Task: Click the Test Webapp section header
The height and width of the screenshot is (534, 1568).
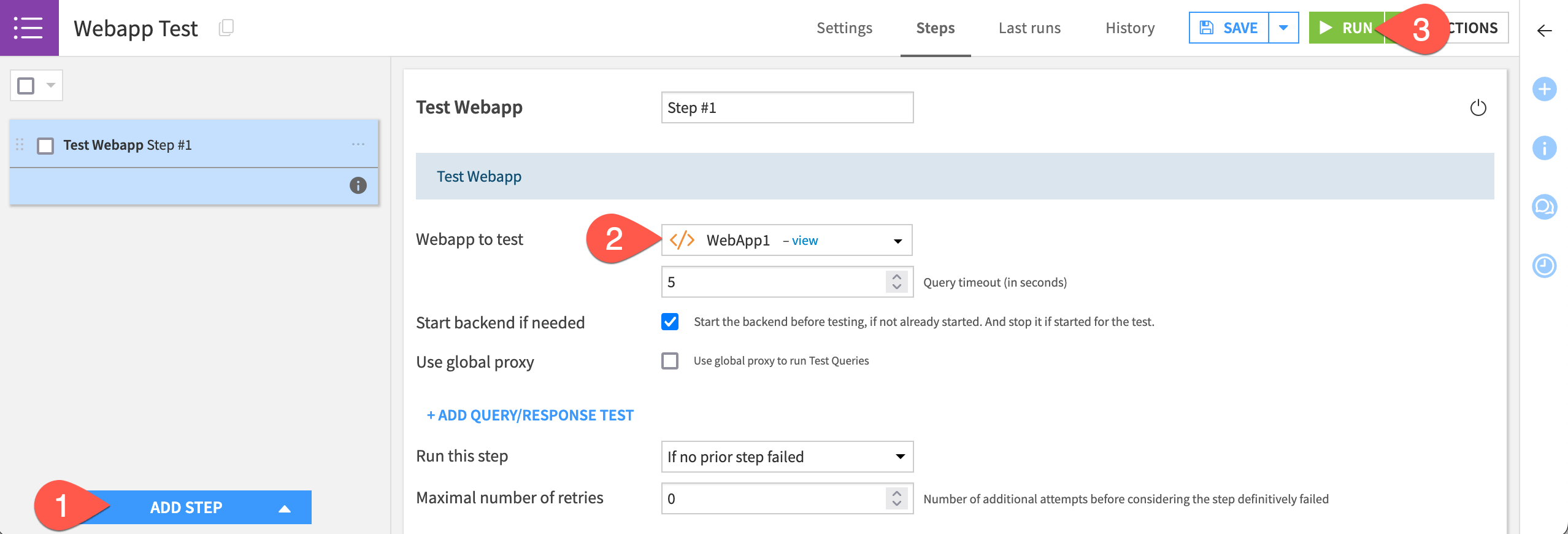Action: click(955, 176)
